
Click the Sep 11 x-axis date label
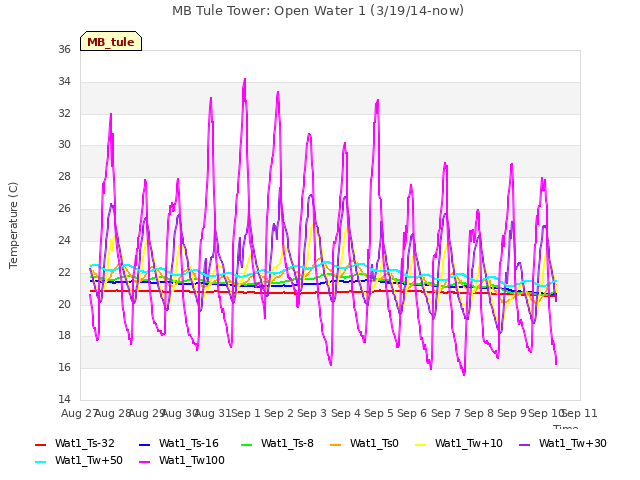(580, 413)
